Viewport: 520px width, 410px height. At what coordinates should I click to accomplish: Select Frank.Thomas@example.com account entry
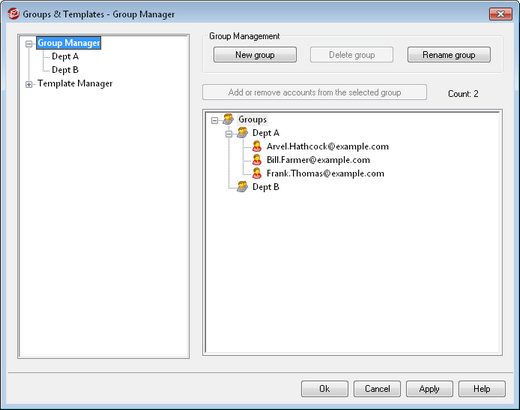click(x=325, y=173)
